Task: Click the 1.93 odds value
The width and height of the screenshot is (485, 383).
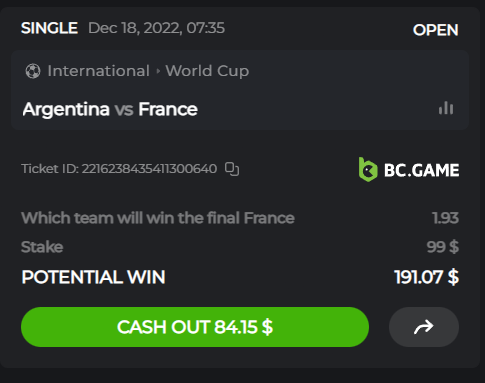Action: [445, 218]
